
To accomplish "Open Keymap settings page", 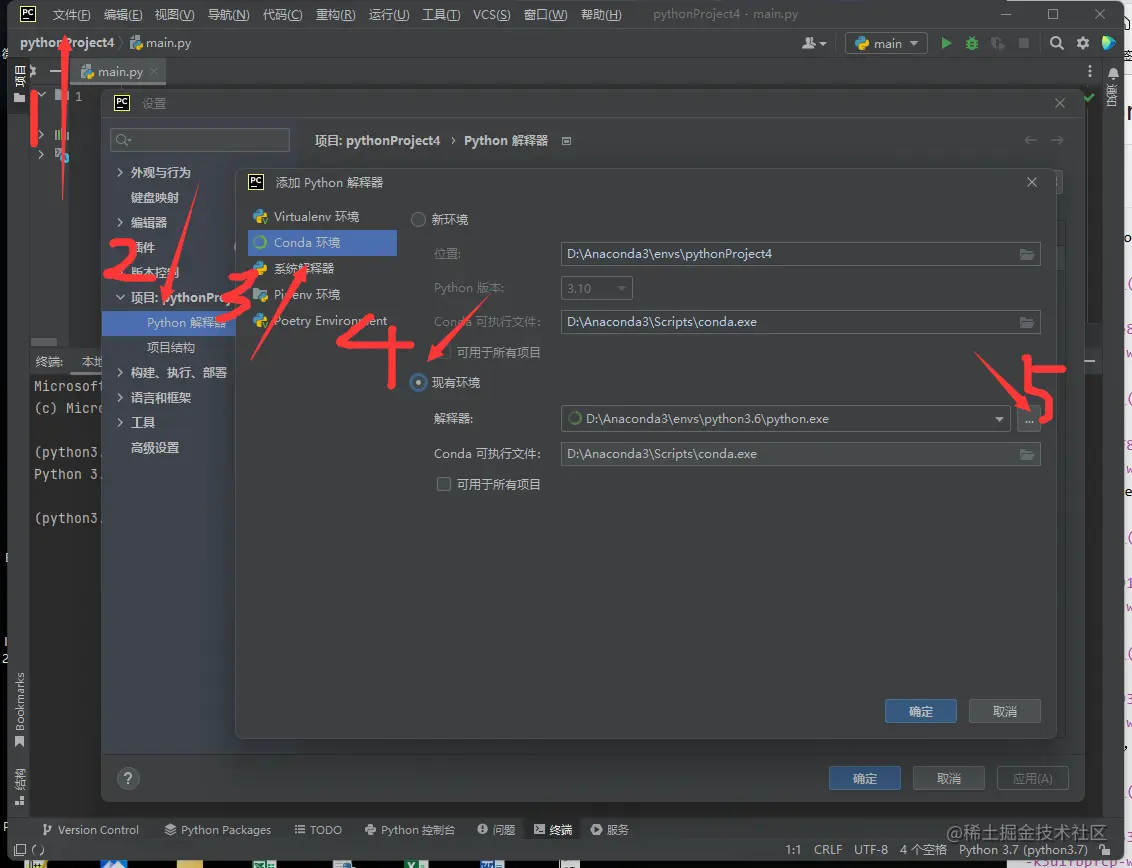I will click(154, 198).
